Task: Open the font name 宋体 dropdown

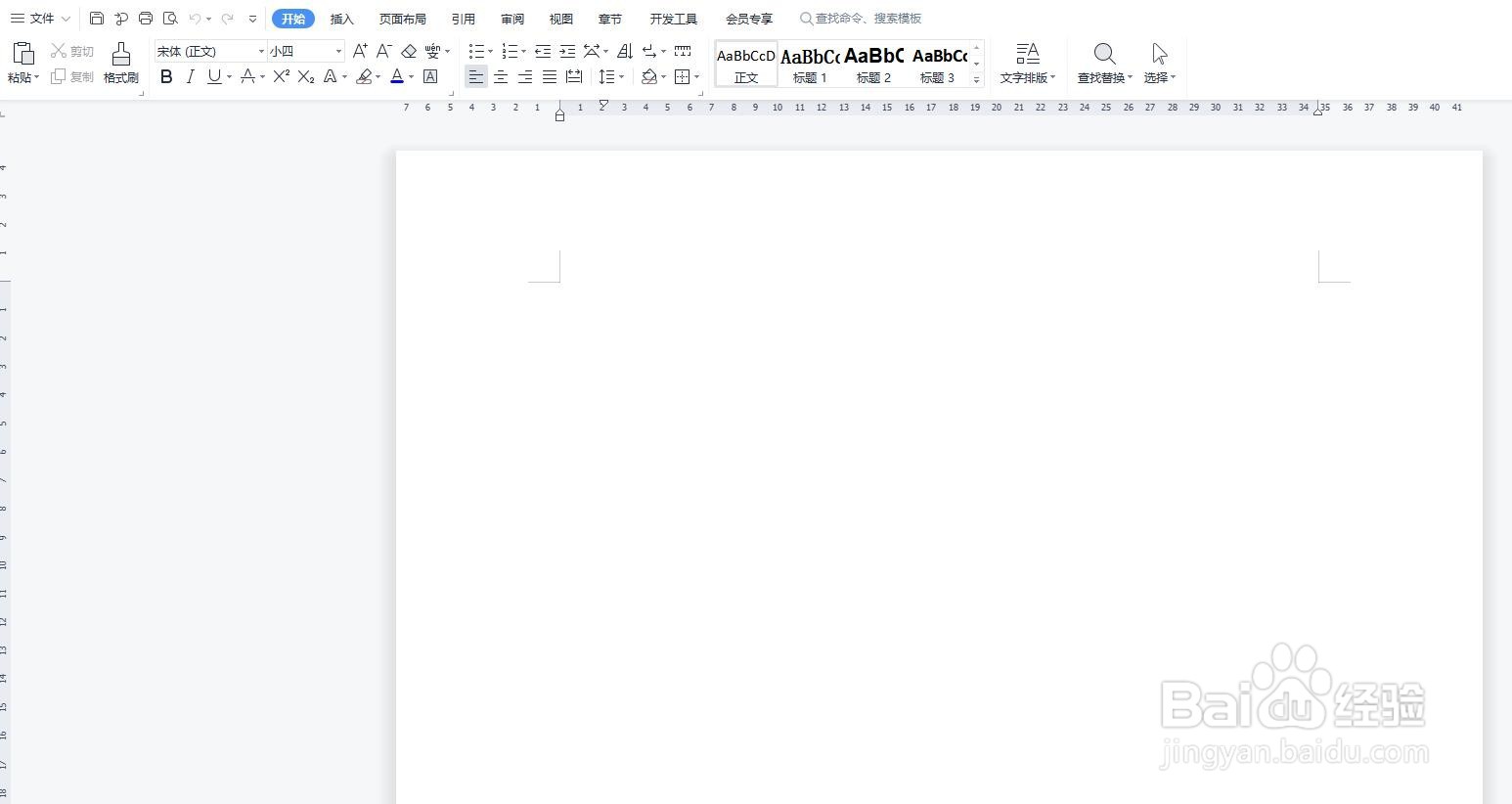Action: [x=261, y=51]
